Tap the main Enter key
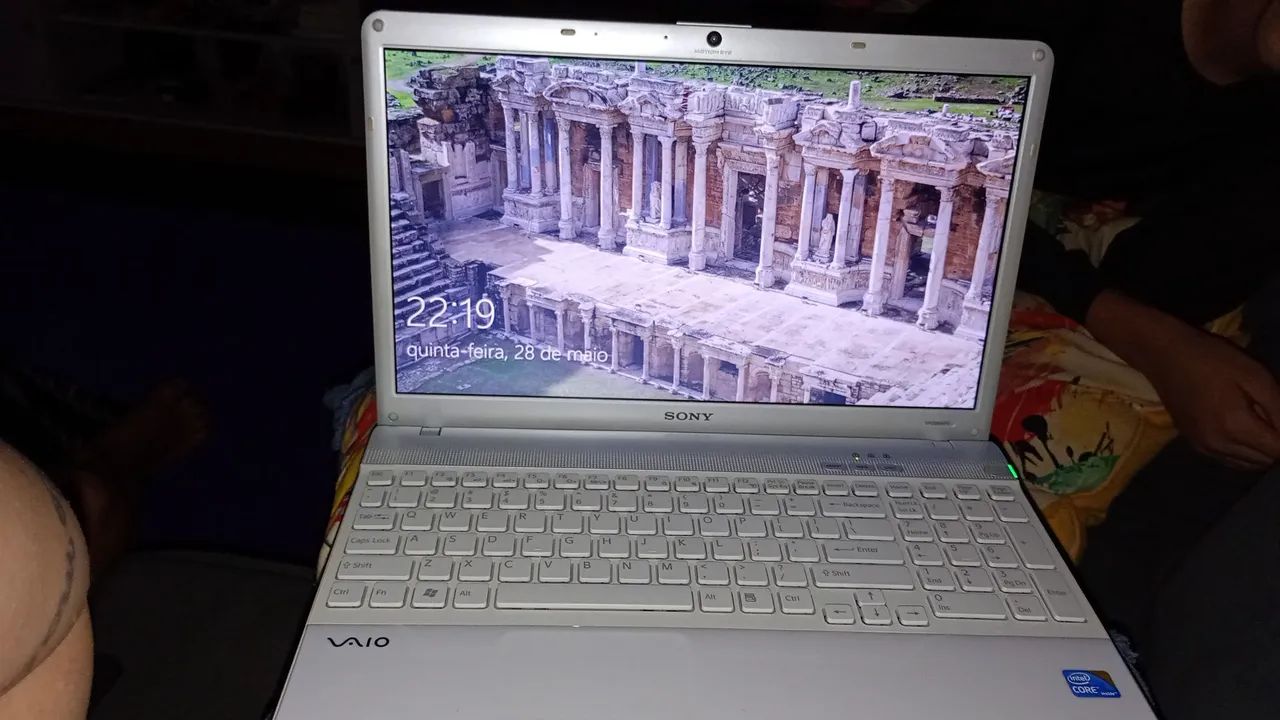Viewport: 1280px width, 720px height. 862,552
